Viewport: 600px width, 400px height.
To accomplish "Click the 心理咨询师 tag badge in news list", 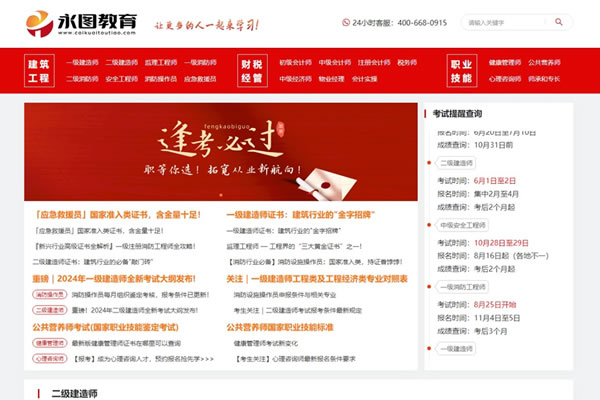I will coord(50,357).
